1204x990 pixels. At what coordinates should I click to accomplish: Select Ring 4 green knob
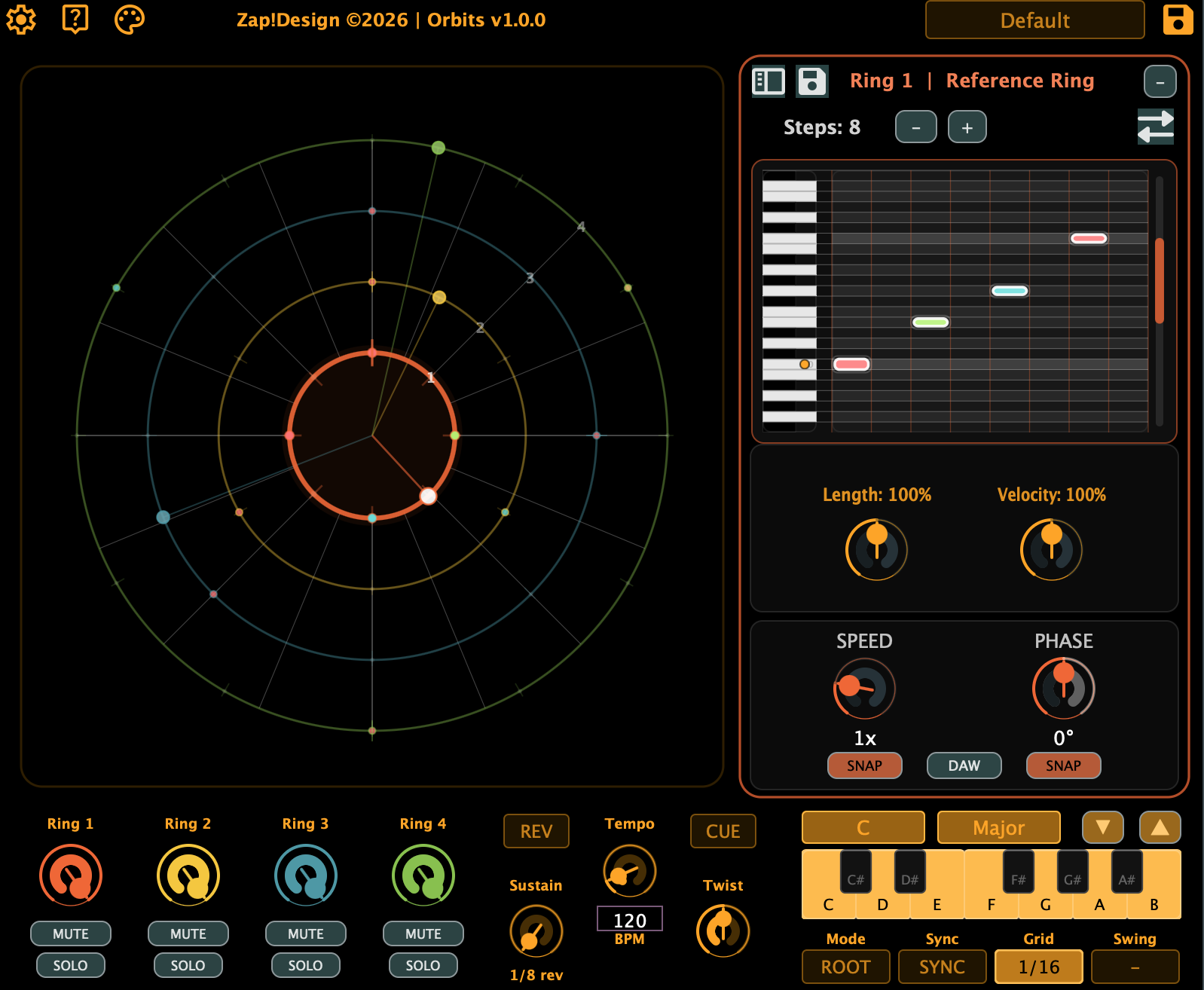(423, 875)
